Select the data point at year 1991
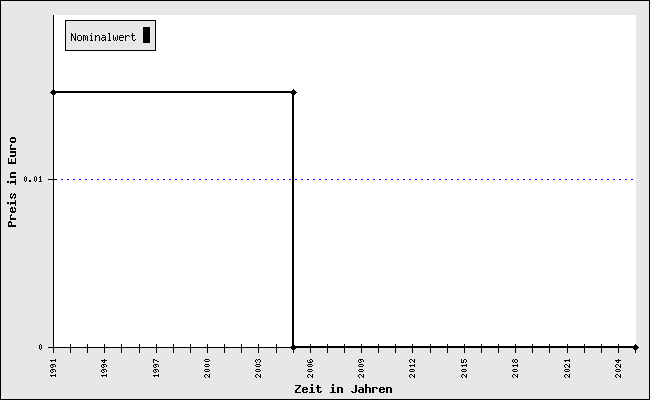Screen dimensions: 650x400 tap(53, 92)
